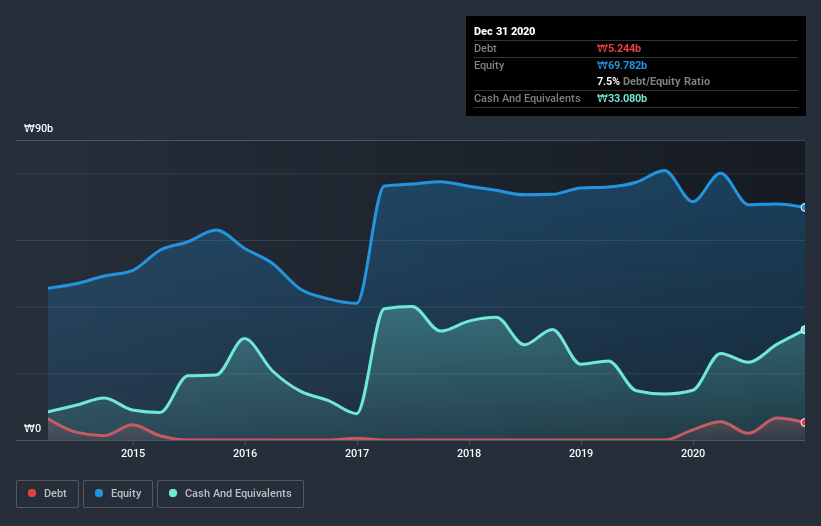The width and height of the screenshot is (821, 526).
Task: Click the 2019 x-axis label
Action: (x=581, y=453)
